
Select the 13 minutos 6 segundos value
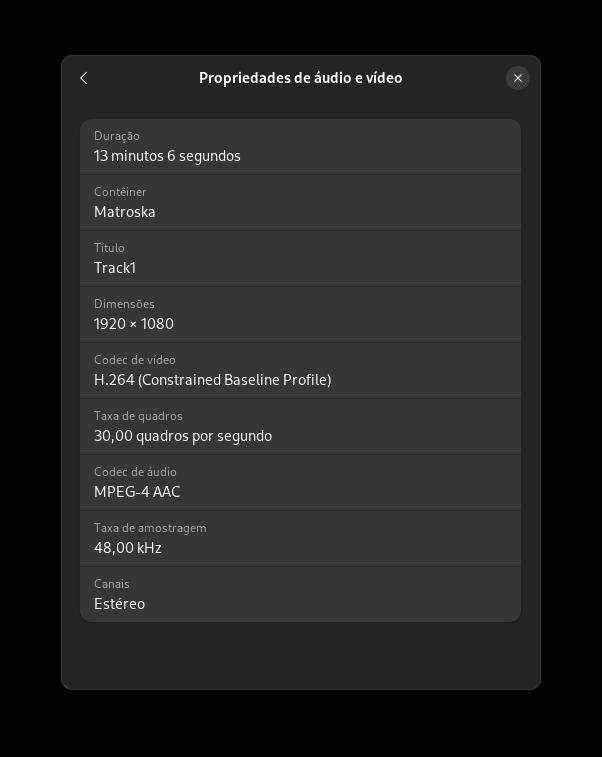[x=167, y=156]
